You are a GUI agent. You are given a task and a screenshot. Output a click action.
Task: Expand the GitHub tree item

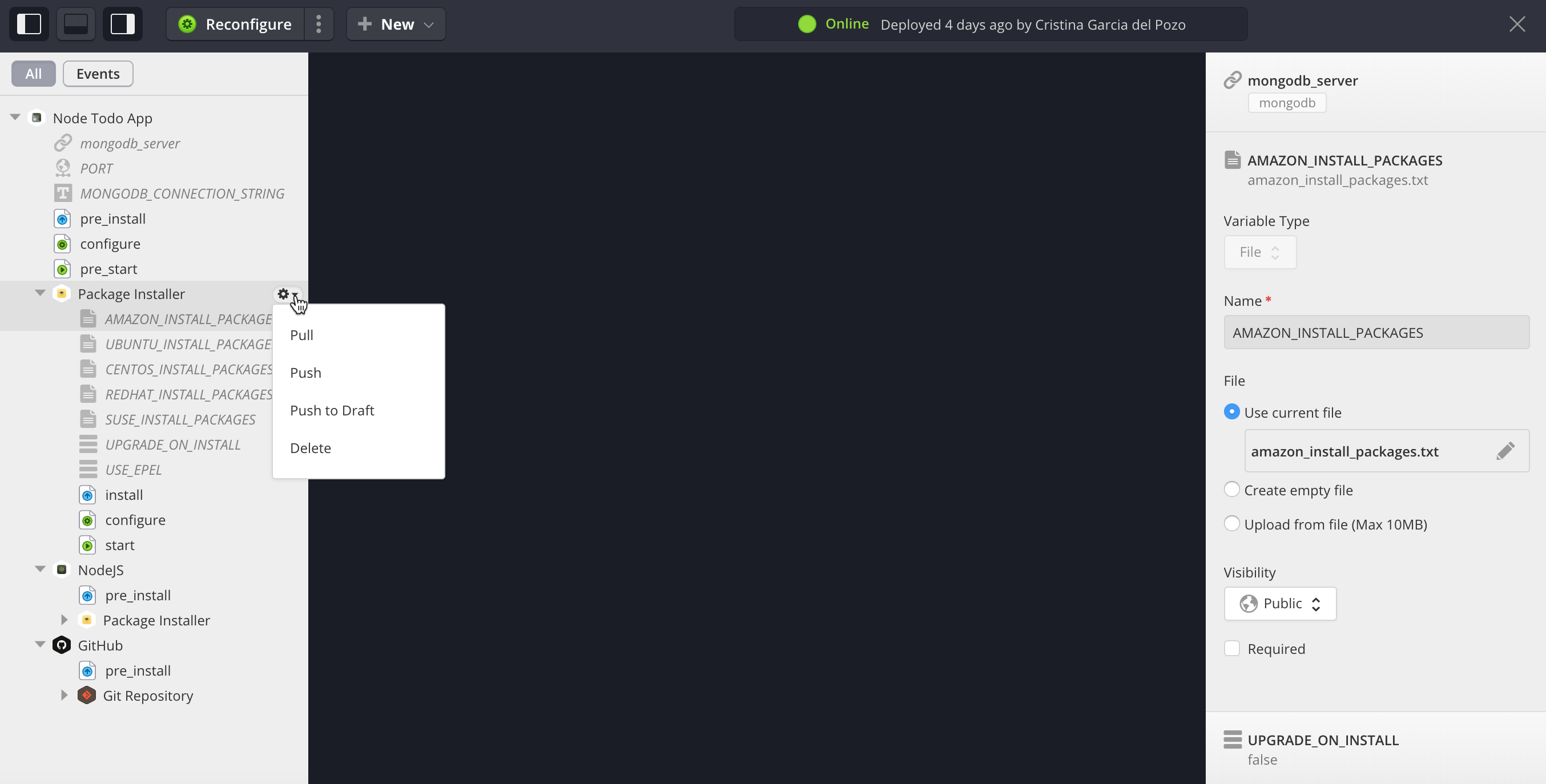click(40, 645)
